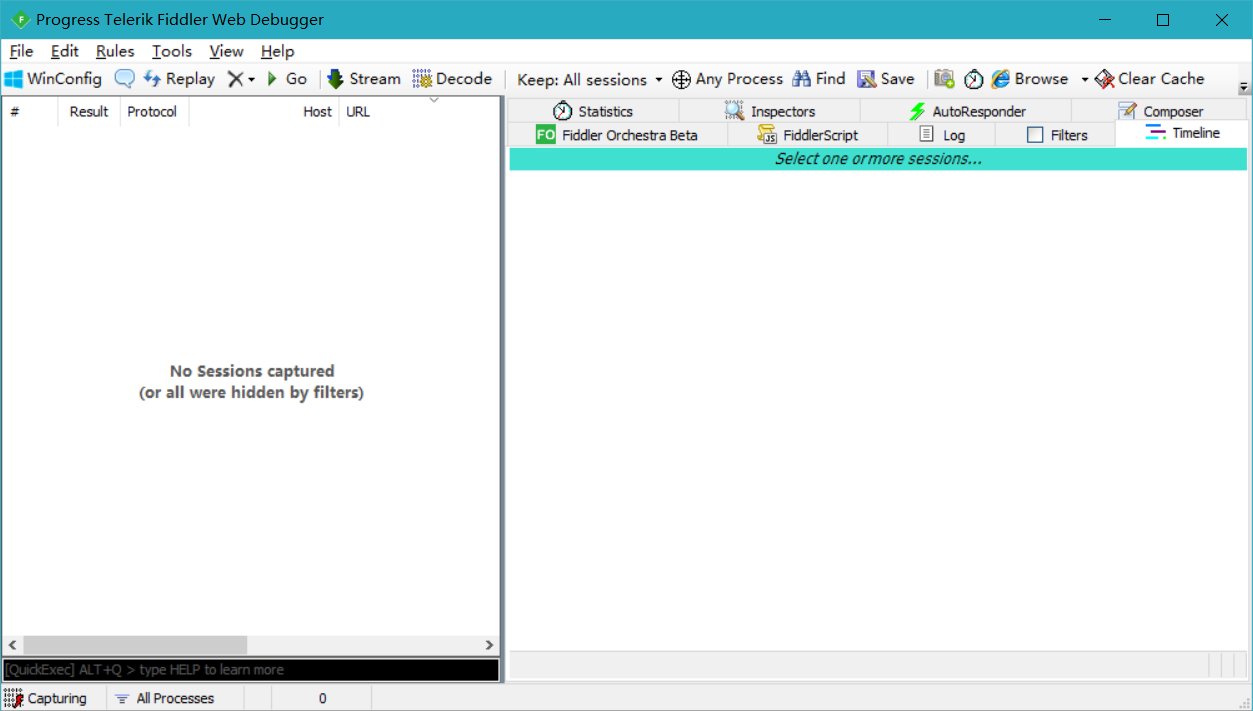Click the Fiddler application icon in title bar

20,20
